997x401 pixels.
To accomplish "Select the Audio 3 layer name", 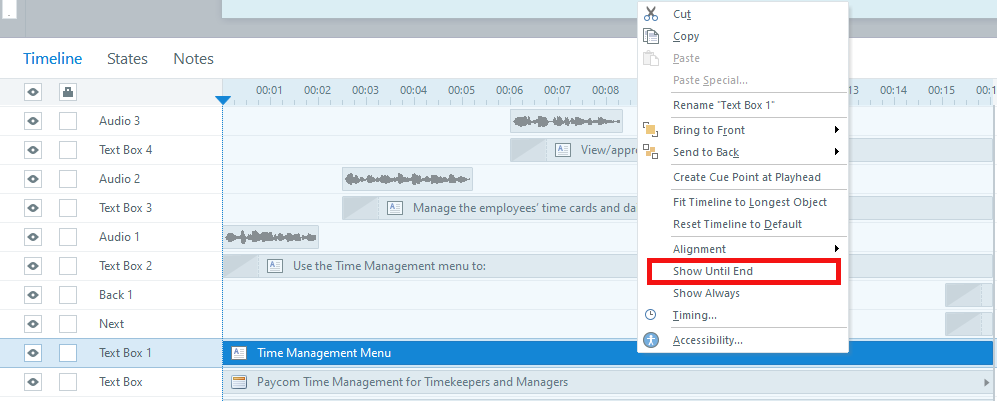I will [x=120, y=121].
